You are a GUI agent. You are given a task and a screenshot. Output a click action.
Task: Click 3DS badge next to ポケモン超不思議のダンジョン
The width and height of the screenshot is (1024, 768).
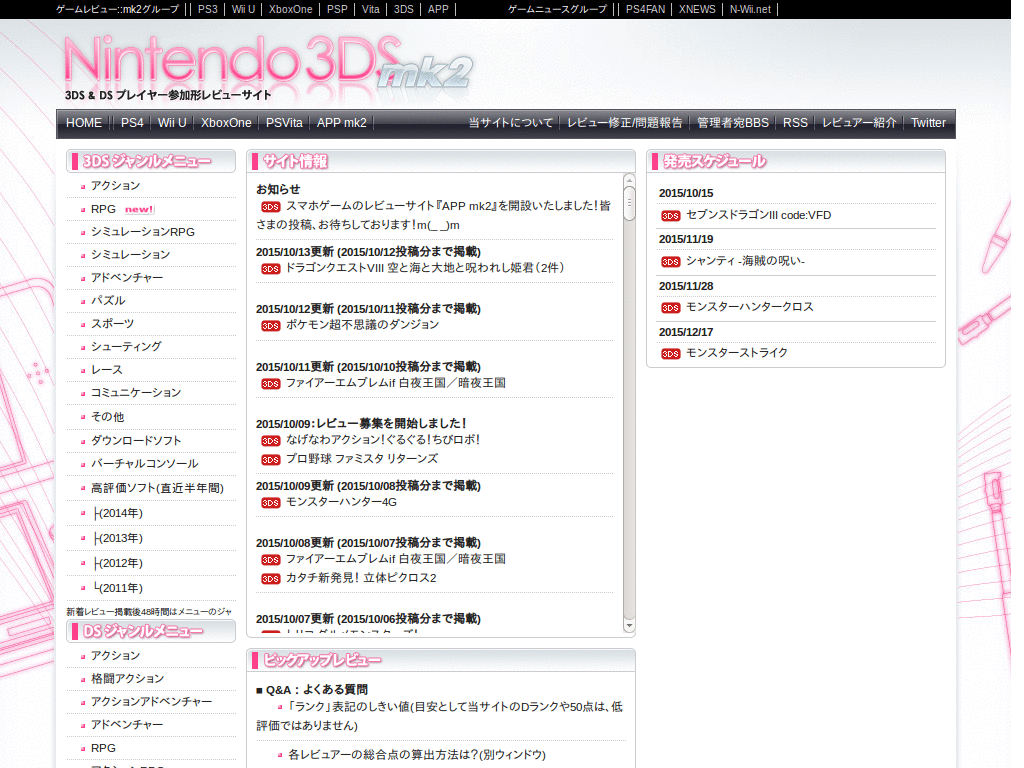point(270,326)
